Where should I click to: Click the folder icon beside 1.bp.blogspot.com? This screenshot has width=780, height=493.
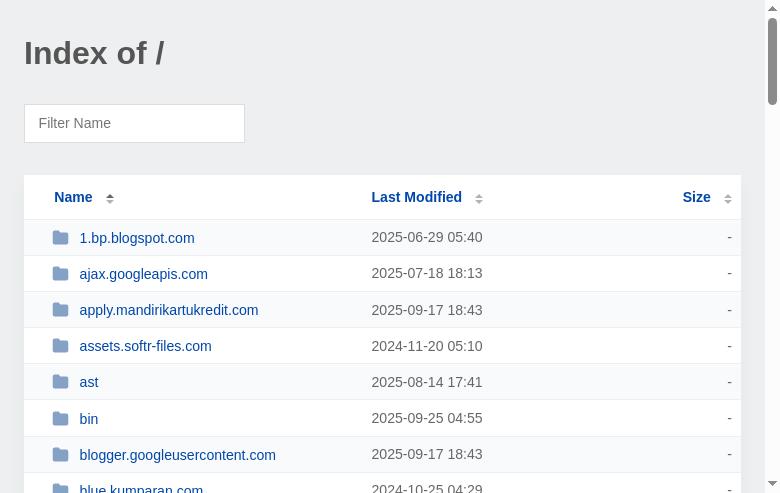click(x=60, y=238)
